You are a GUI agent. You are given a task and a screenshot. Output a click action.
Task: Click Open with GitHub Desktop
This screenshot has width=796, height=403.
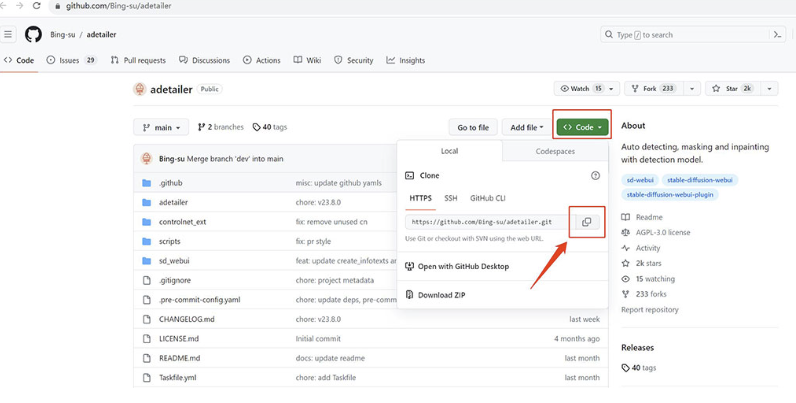463,266
